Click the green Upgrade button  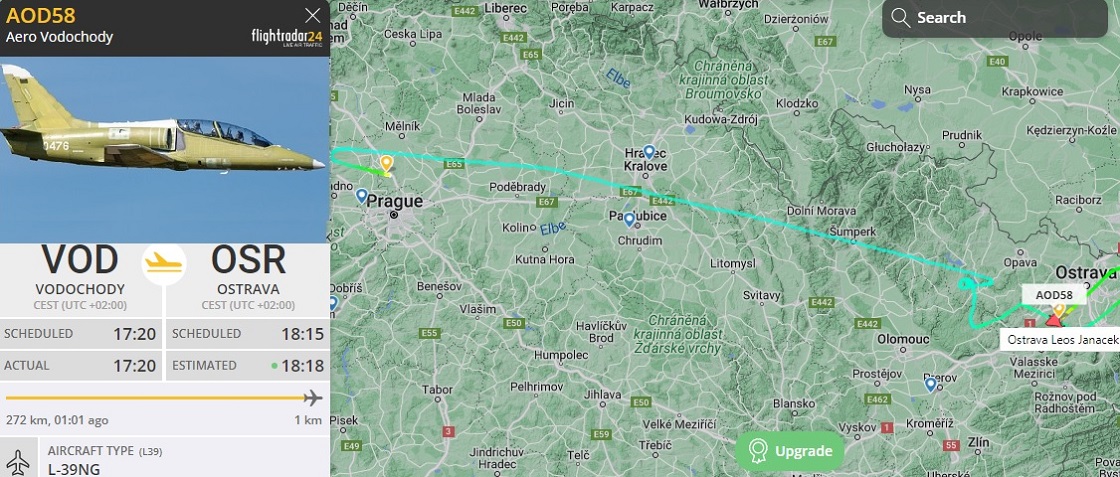tap(790, 451)
